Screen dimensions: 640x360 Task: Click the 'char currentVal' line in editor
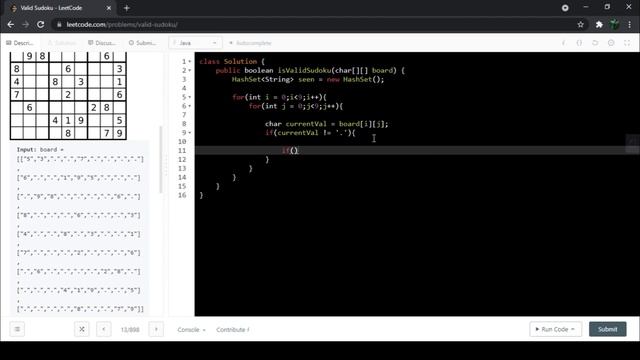tap(327, 124)
